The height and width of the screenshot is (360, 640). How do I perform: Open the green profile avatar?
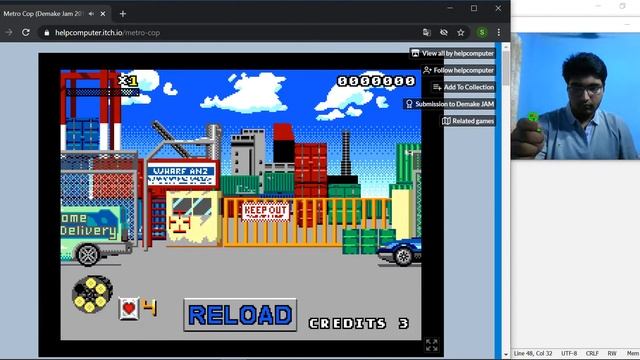pyautogui.click(x=482, y=32)
